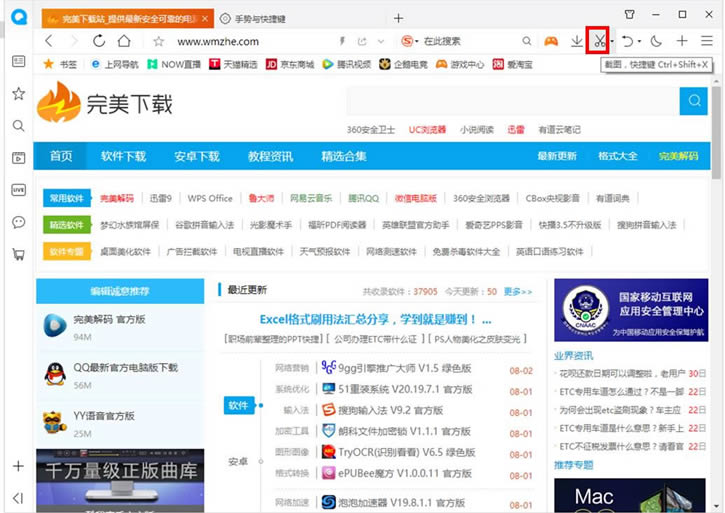Open the hamburger main menu

pos(707,41)
